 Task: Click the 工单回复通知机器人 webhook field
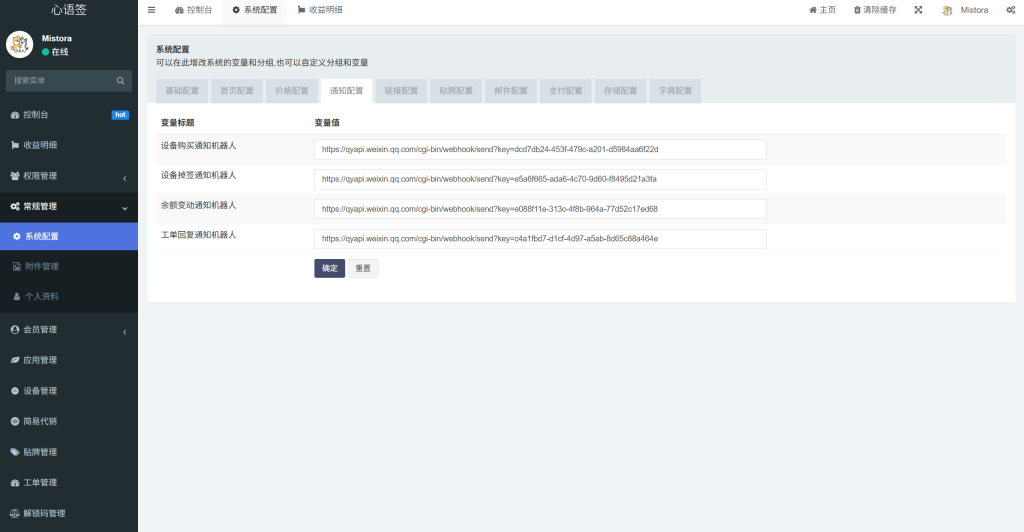point(540,239)
